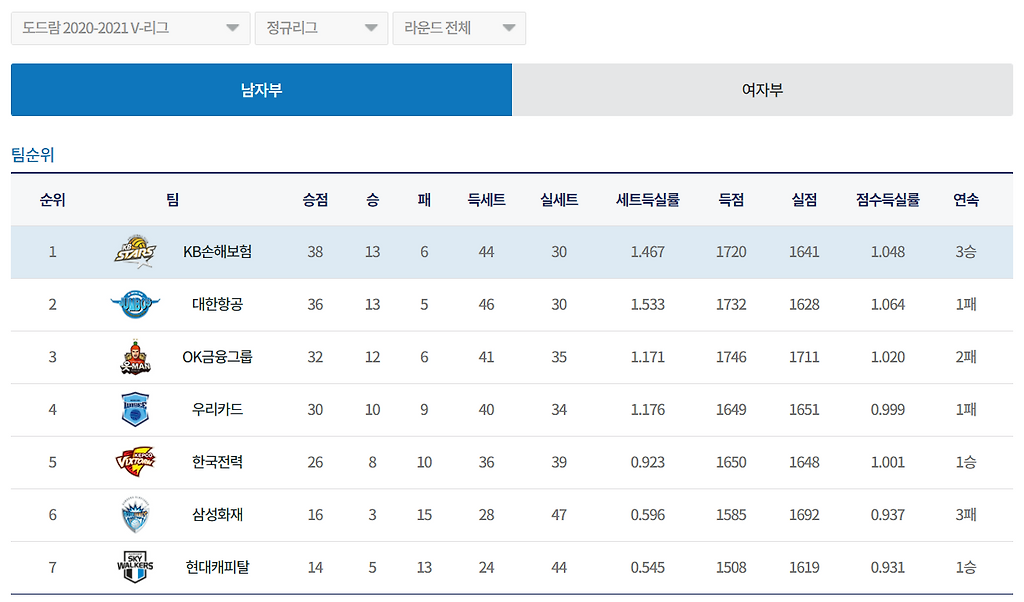
Task: Click OK금융그룹's 승점 value 32
Action: click(315, 357)
